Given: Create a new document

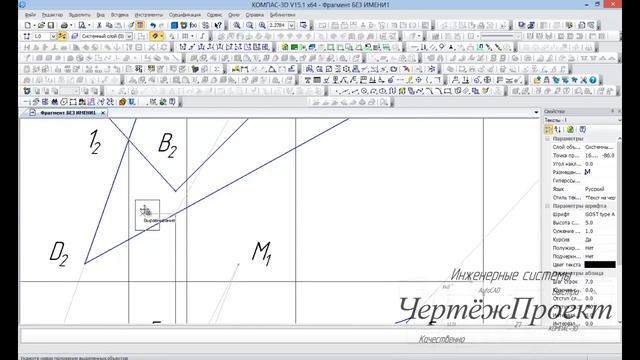Looking at the screenshot, I should [x=27, y=25].
